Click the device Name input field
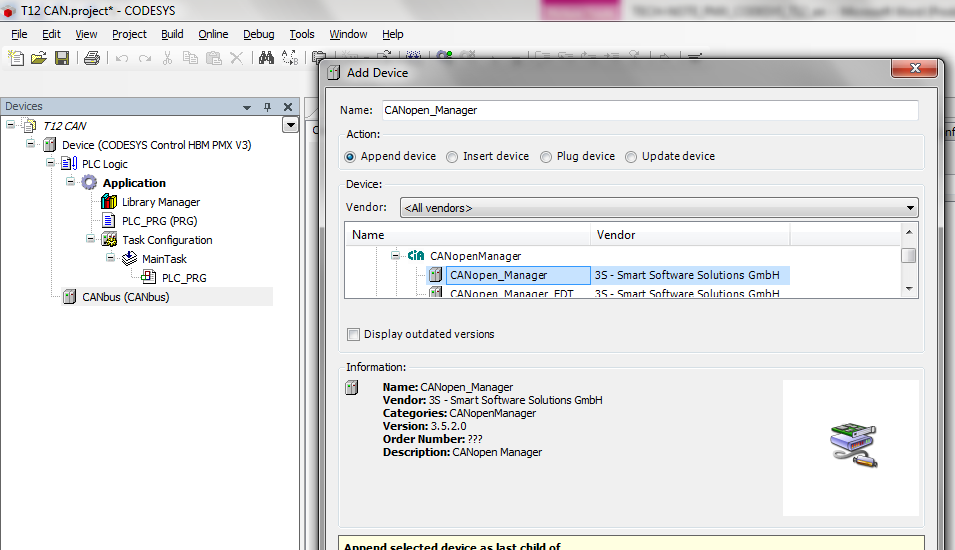Viewport: 955px width, 550px height. pyautogui.click(x=650, y=110)
